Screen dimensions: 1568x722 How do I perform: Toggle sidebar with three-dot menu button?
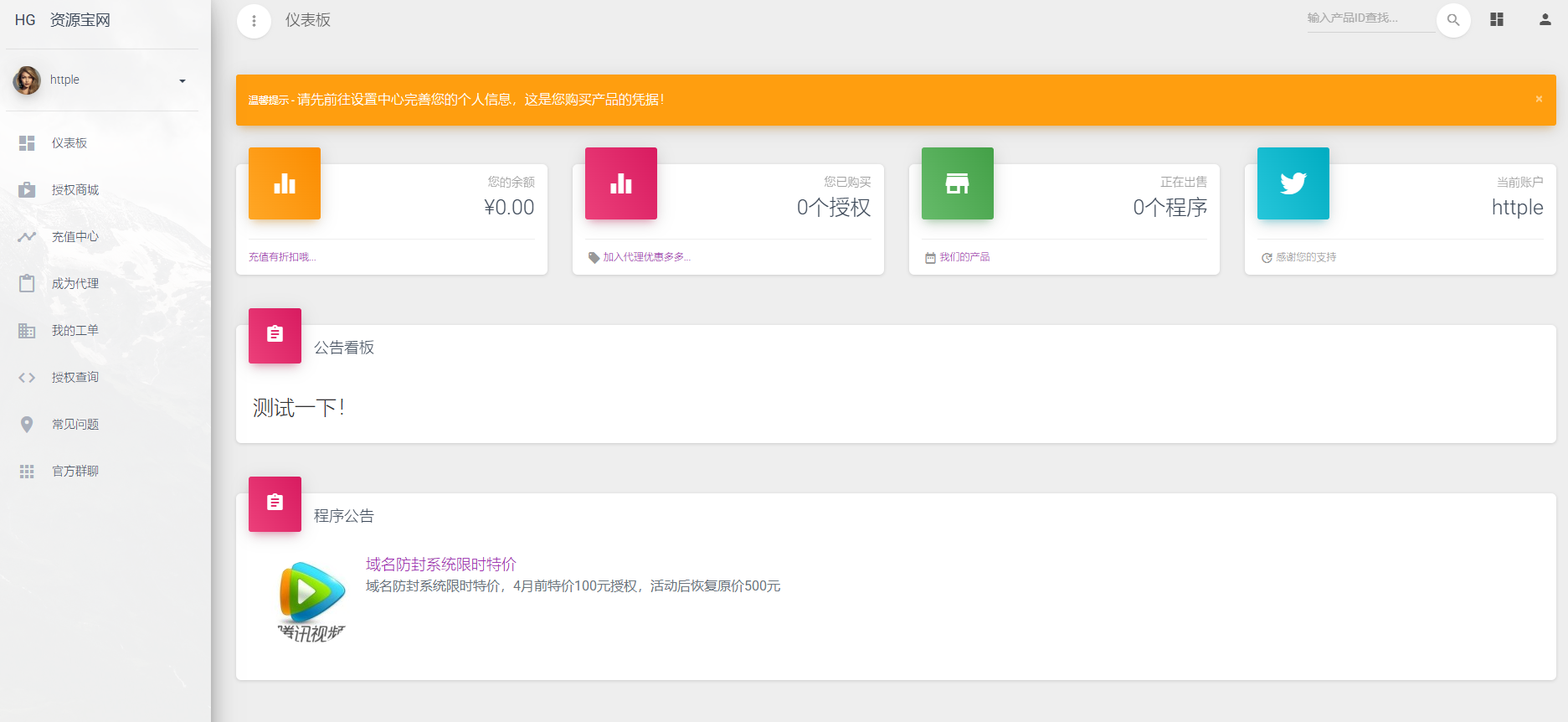click(x=254, y=21)
